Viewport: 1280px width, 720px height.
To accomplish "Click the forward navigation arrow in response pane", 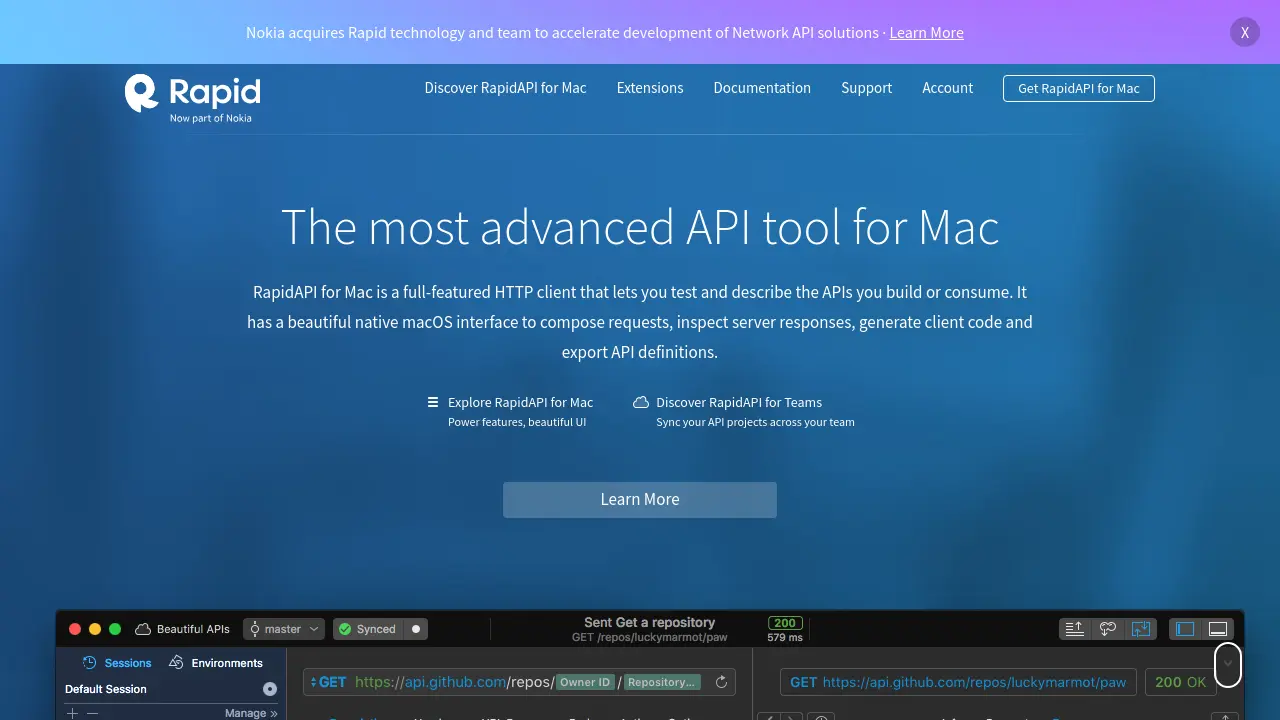I will click(792, 718).
